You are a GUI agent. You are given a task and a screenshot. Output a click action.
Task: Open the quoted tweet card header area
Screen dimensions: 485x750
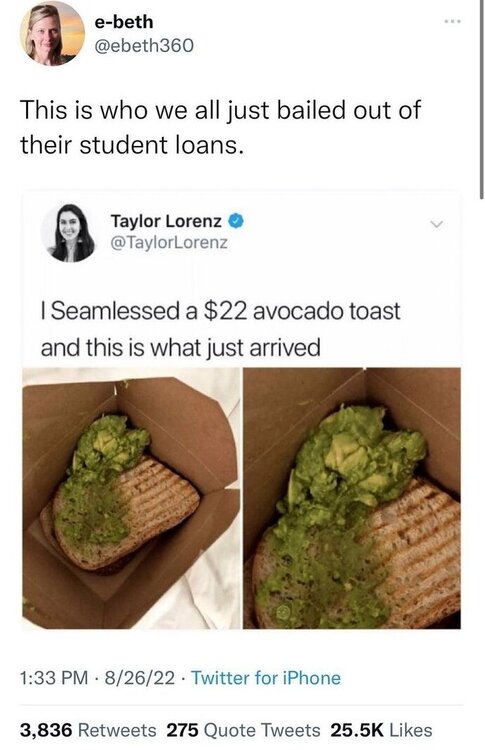pyautogui.click(x=243, y=233)
